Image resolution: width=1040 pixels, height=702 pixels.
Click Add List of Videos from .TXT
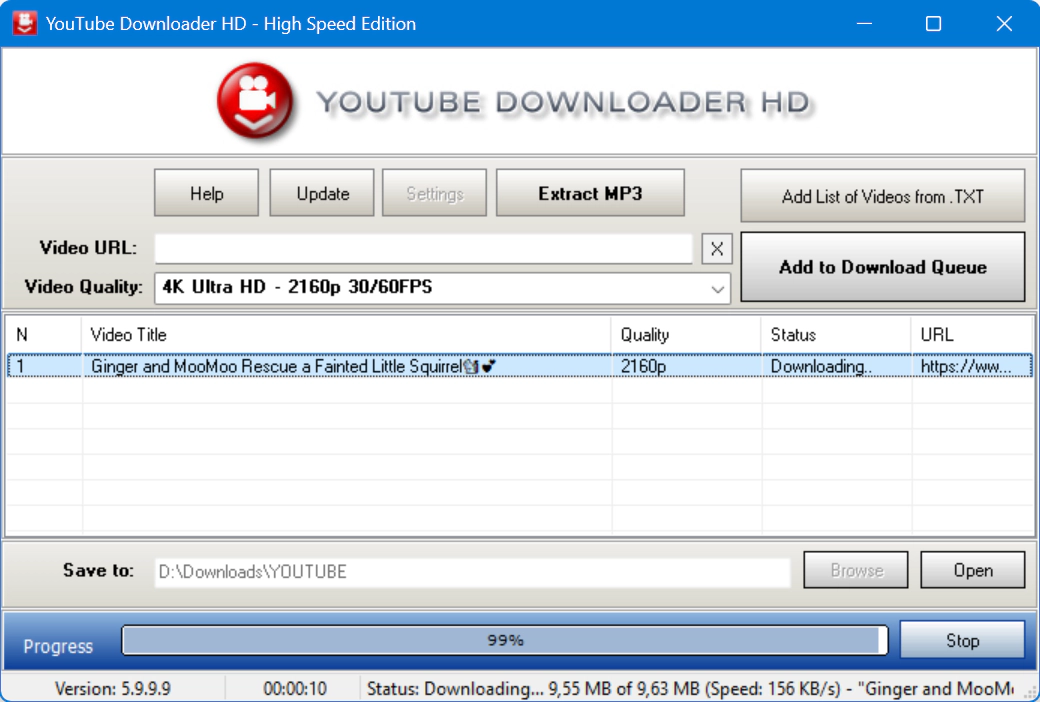tap(882, 196)
